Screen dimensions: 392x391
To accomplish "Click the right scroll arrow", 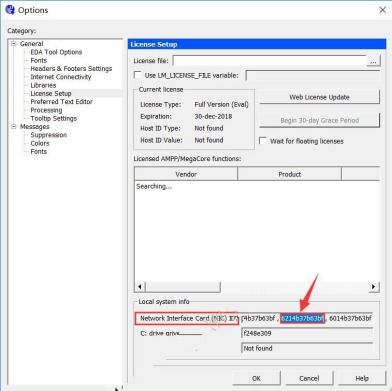I will click(374, 287).
